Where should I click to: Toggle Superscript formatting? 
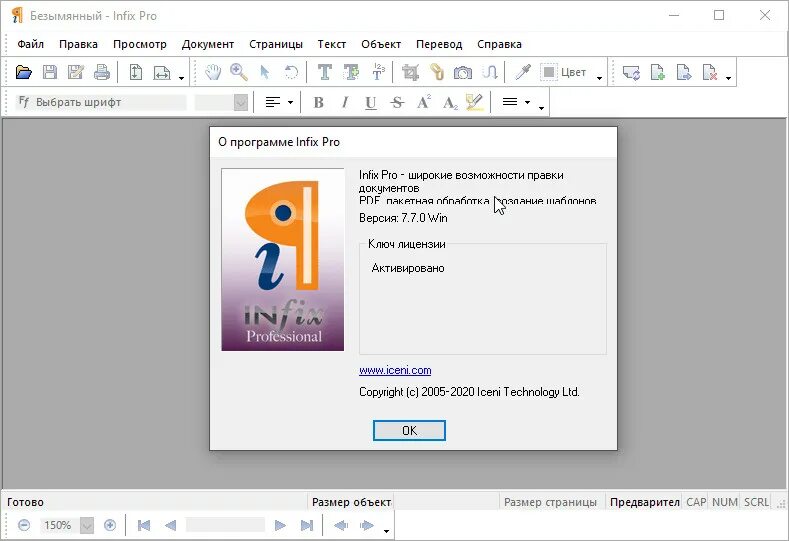[424, 102]
